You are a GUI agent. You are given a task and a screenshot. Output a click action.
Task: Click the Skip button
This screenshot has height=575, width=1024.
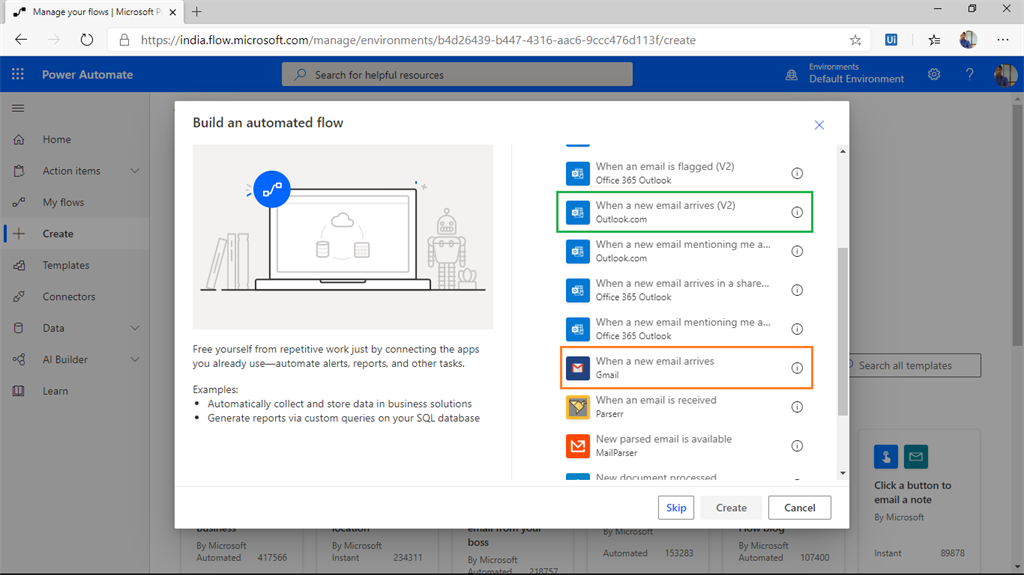676,508
